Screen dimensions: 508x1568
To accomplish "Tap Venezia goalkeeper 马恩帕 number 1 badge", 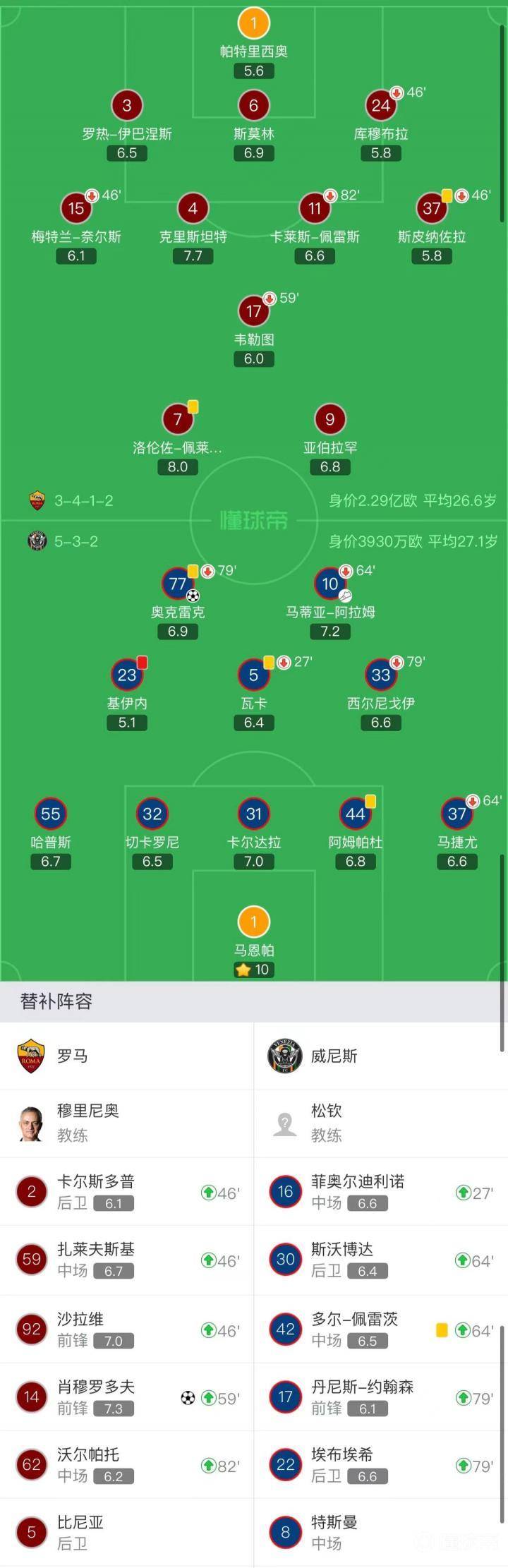I will coord(254,922).
